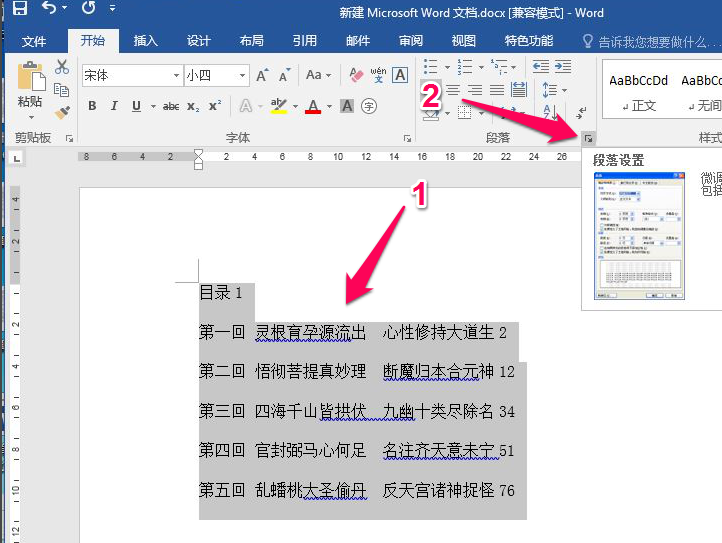The width and height of the screenshot is (722, 543).
Task: Click the Redo (repeat) icon
Action: (88, 8)
